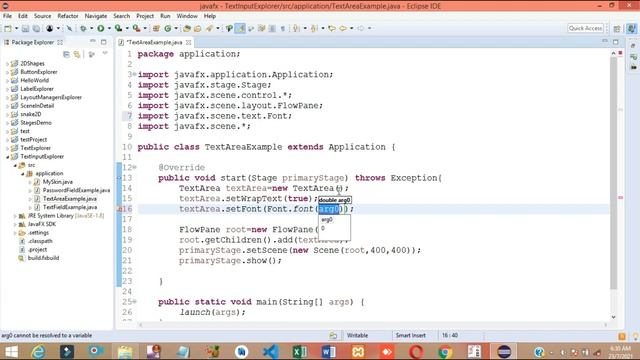Collapse All in Package Explorer
Screen dimensions: 640x360
point(66,54)
